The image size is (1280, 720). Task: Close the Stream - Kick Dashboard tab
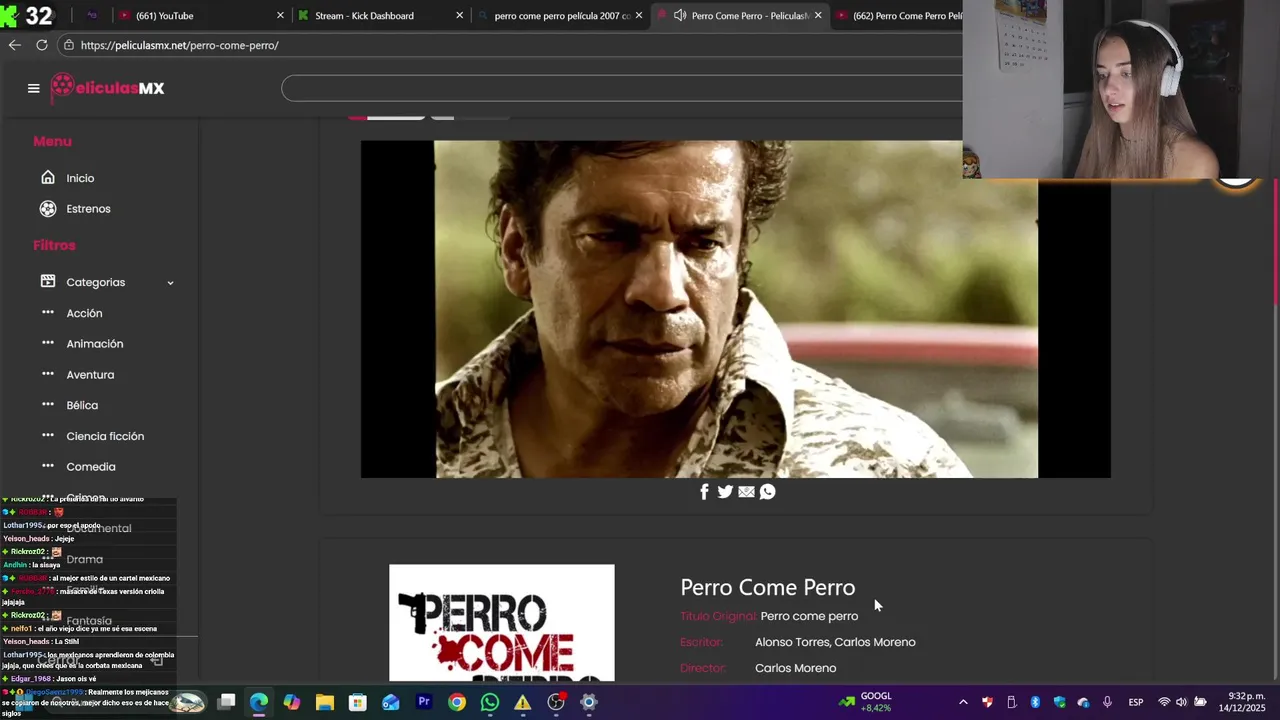[460, 16]
